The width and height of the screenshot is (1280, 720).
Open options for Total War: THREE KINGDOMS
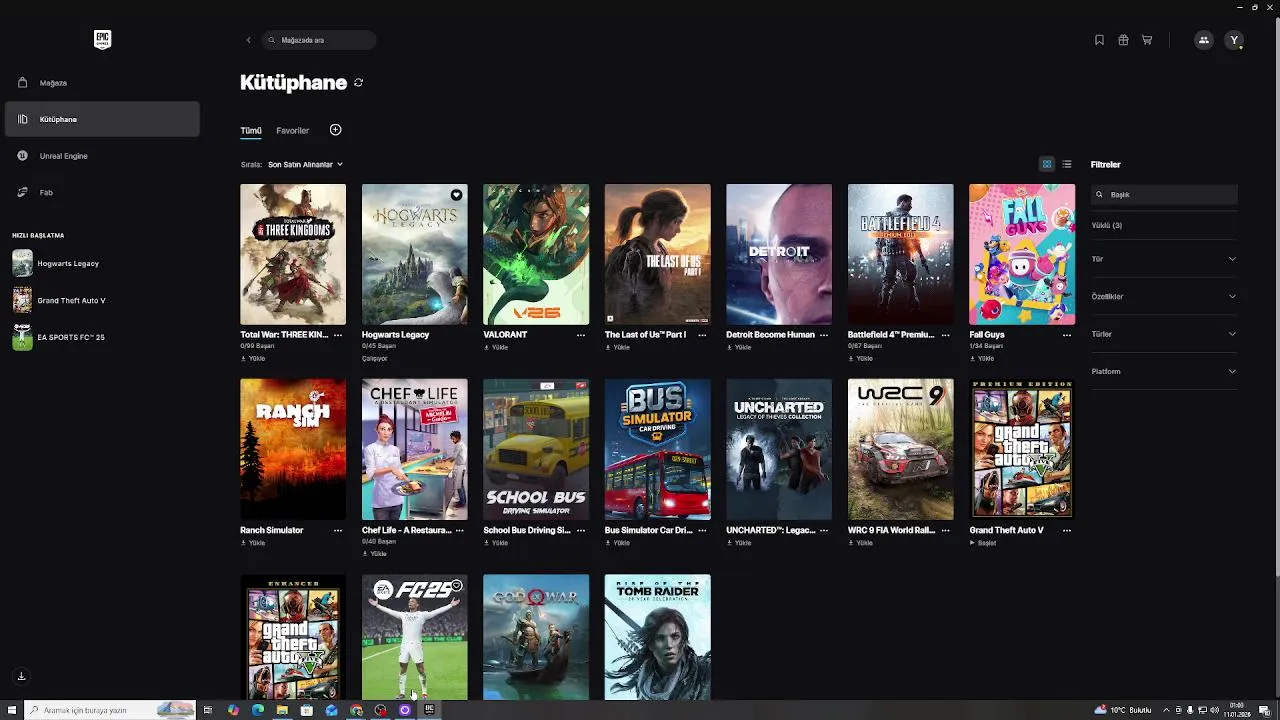pos(337,335)
